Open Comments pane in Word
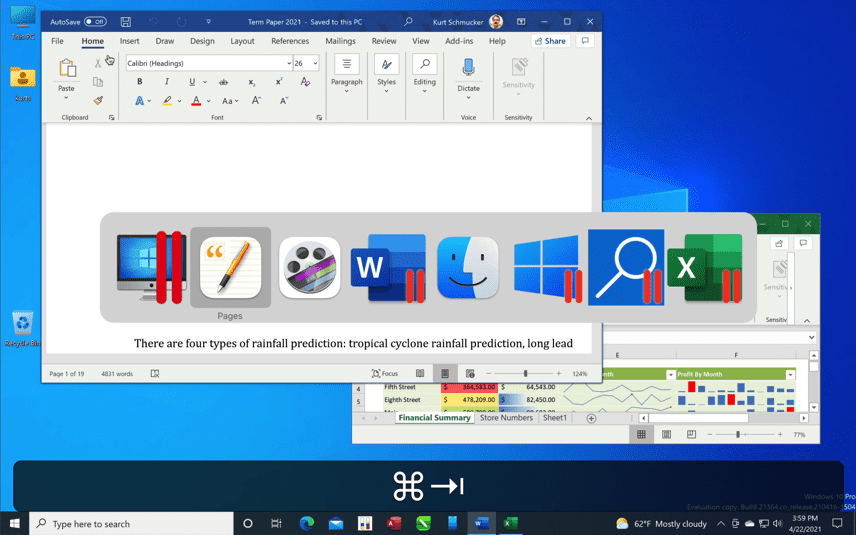The width and height of the screenshot is (856, 535). (585, 41)
